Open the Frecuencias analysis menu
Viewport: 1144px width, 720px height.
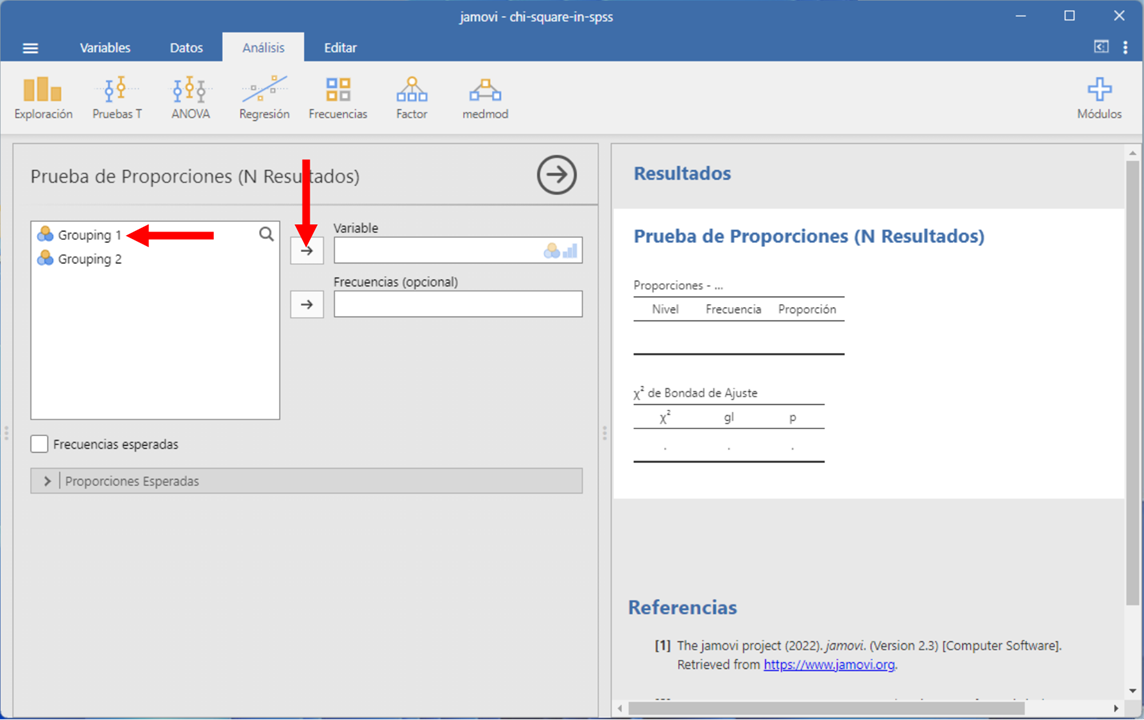pyautogui.click(x=338, y=98)
